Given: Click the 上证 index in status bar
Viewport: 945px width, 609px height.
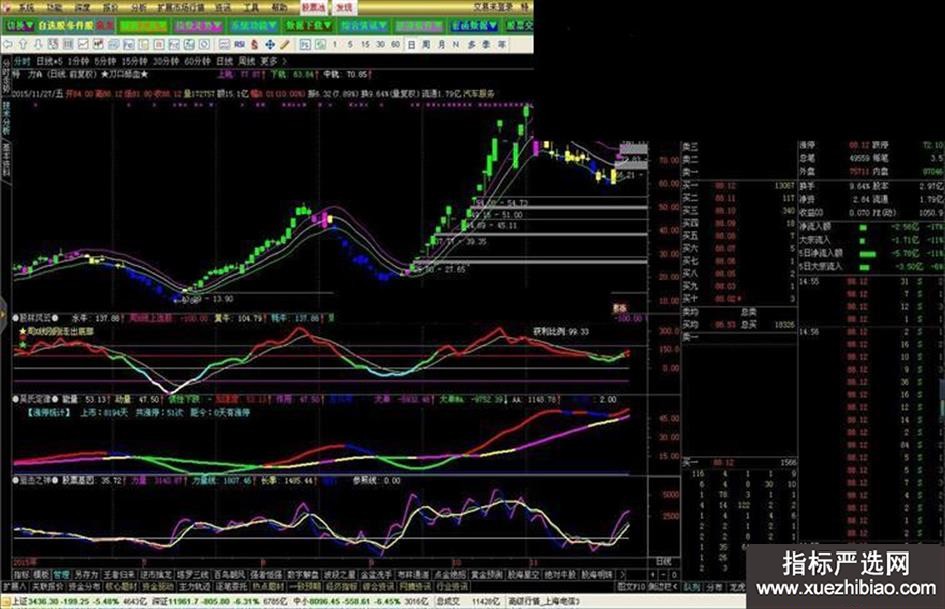Looking at the screenshot, I should (x=80, y=601).
